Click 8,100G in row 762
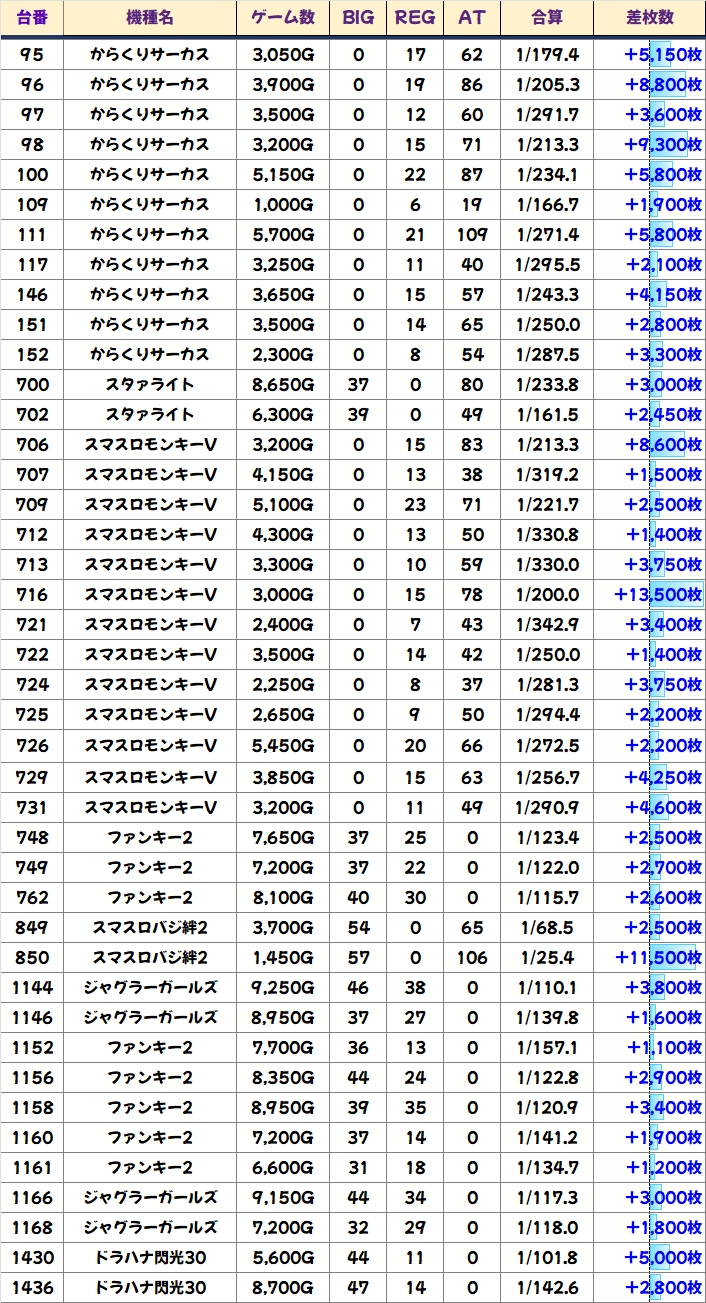The width and height of the screenshot is (706, 1303). [283, 897]
